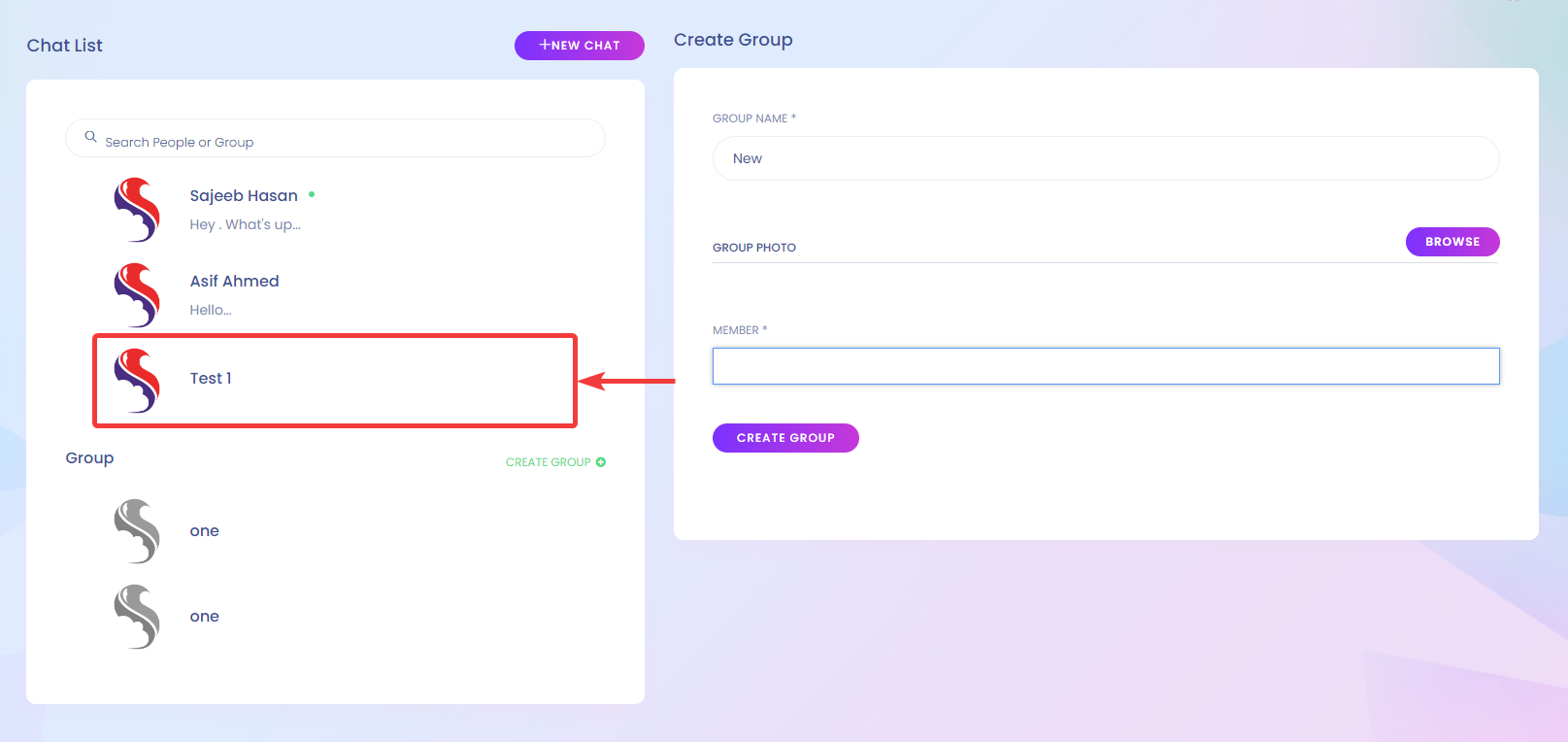
Task: Click the CREATE GROUP link in Group section
Action: pos(549,461)
